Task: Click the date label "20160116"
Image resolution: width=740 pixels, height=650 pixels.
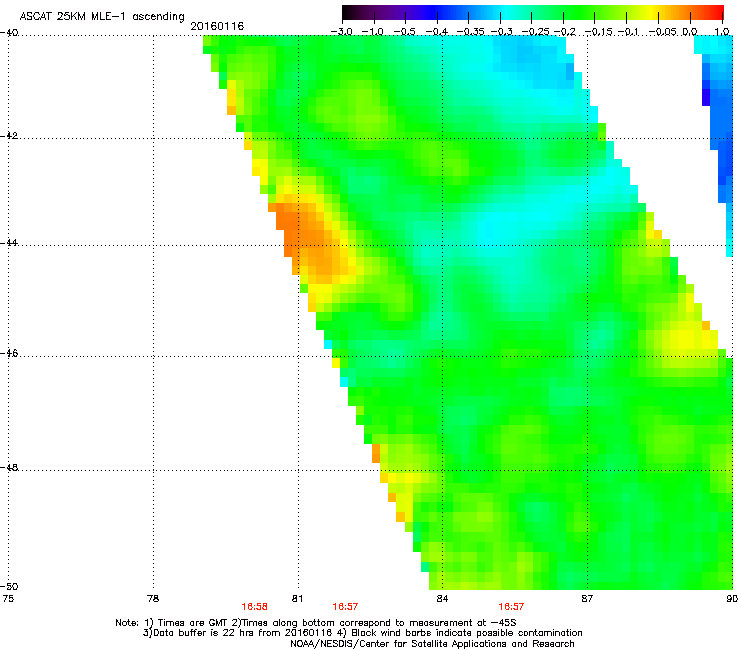Action: click(x=217, y=26)
